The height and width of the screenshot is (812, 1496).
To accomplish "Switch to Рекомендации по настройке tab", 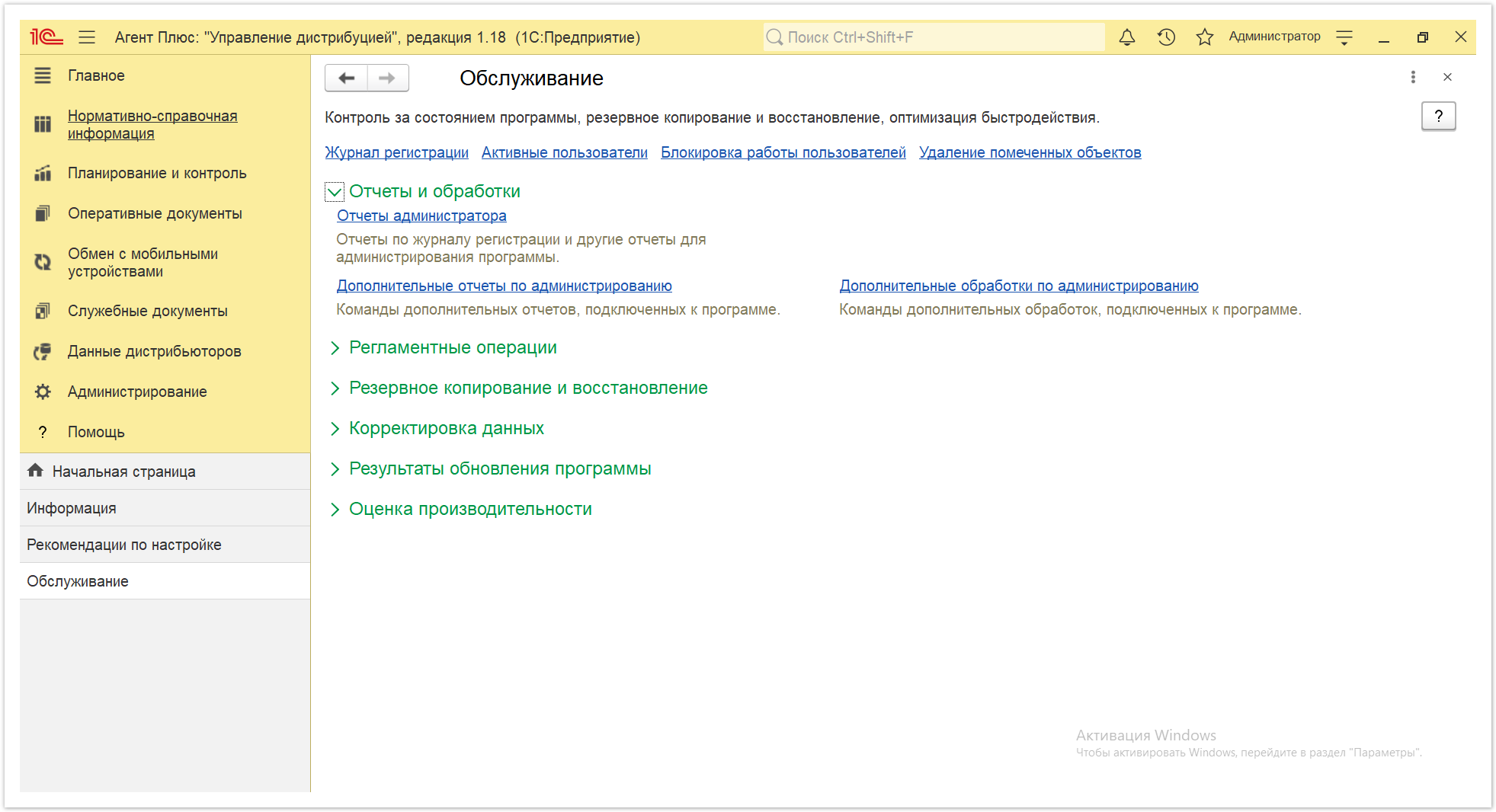I will coord(165,545).
